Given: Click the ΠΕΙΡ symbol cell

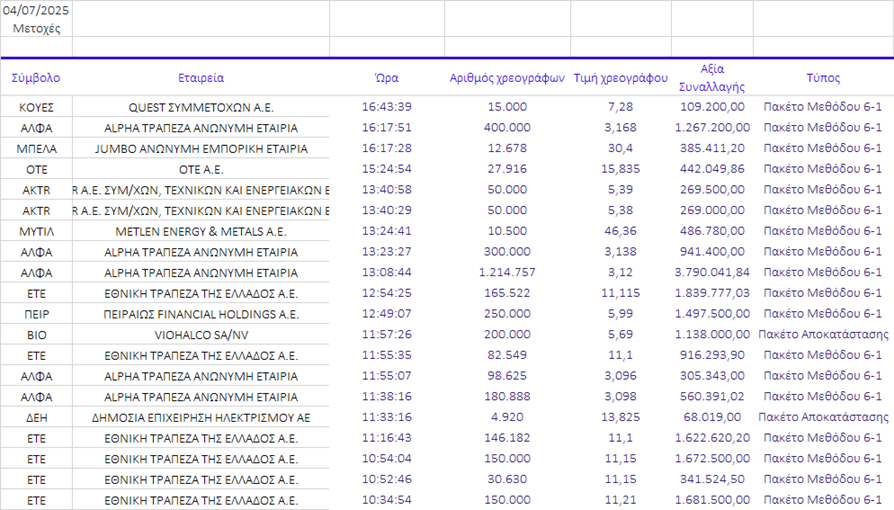Looking at the screenshot, I should [36, 314].
